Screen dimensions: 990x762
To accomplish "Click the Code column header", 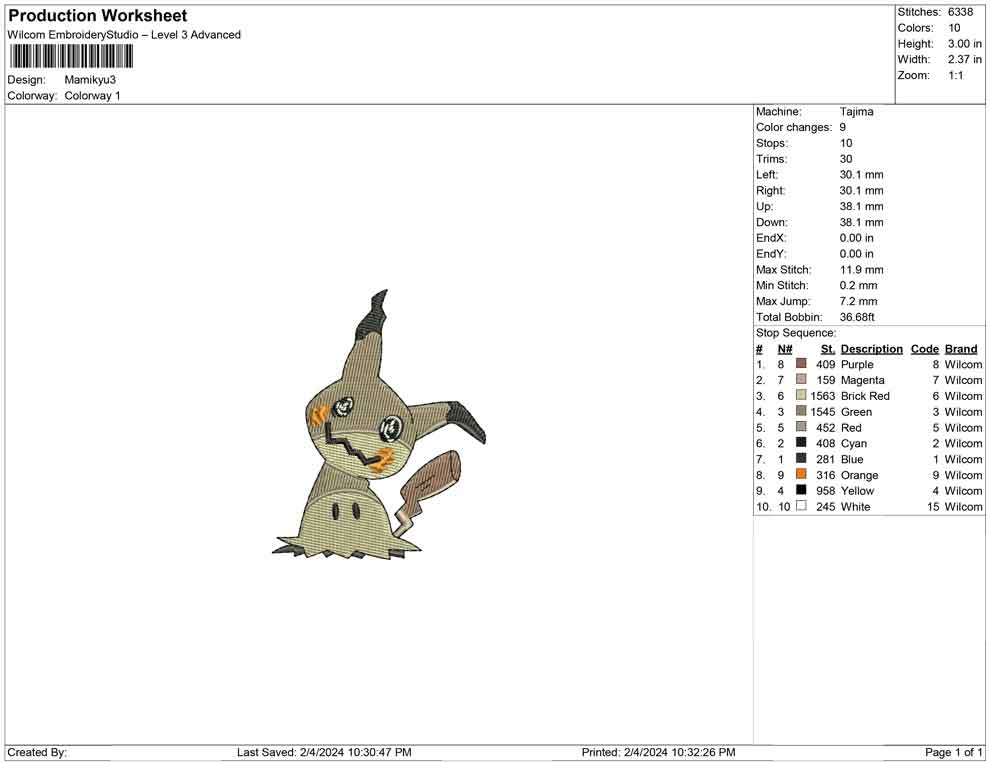I will coord(924,348).
